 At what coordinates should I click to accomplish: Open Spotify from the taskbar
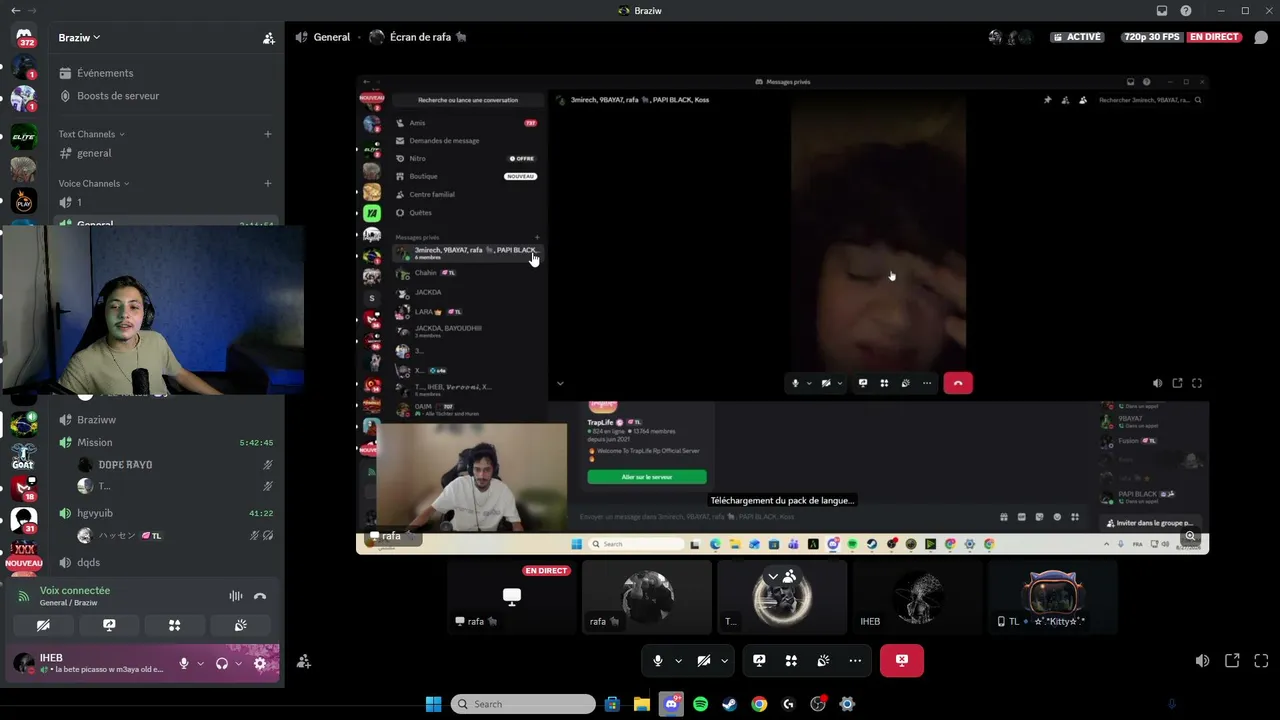(700, 704)
